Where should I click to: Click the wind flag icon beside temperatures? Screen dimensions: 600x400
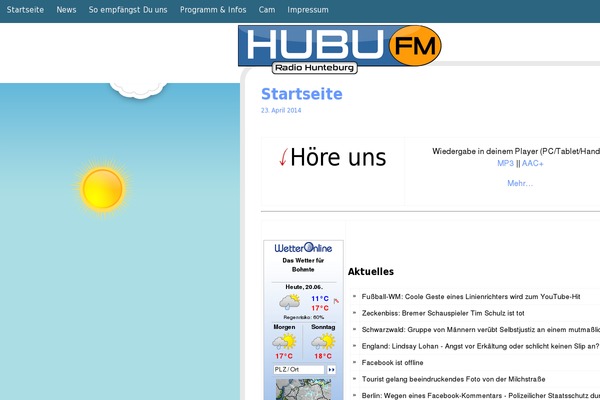point(336,301)
